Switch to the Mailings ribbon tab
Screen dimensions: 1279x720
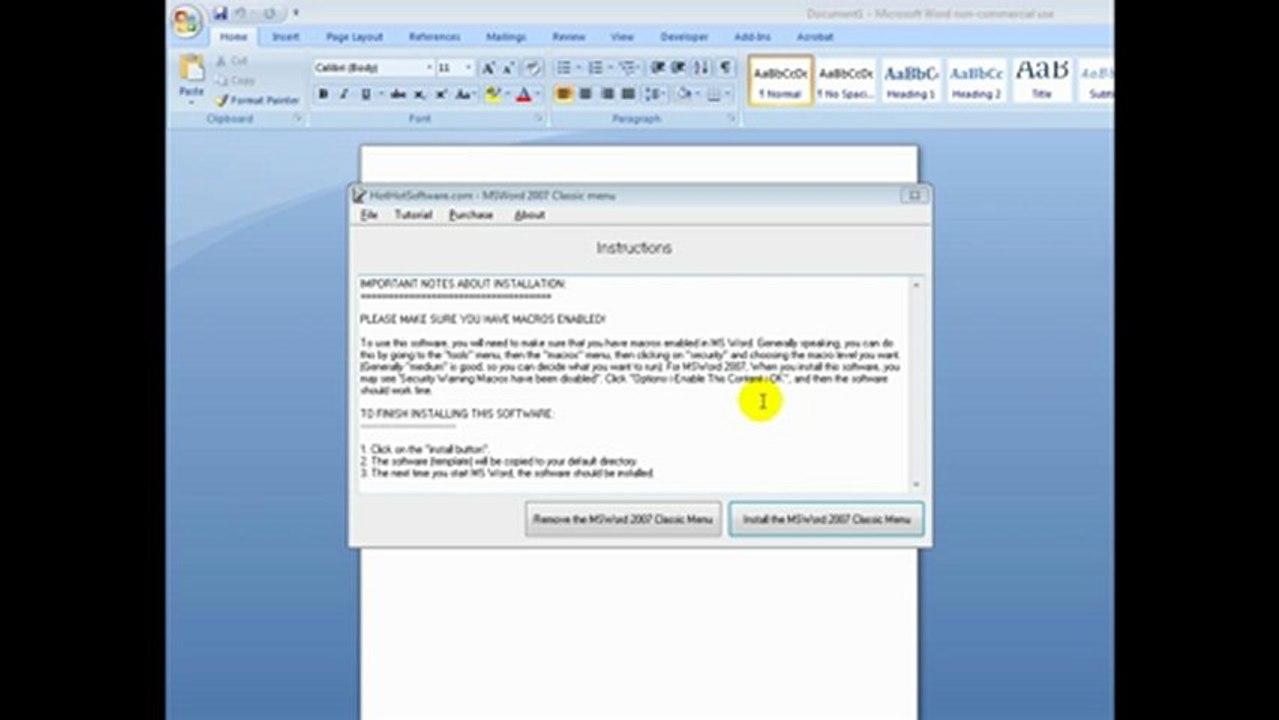(506, 37)
